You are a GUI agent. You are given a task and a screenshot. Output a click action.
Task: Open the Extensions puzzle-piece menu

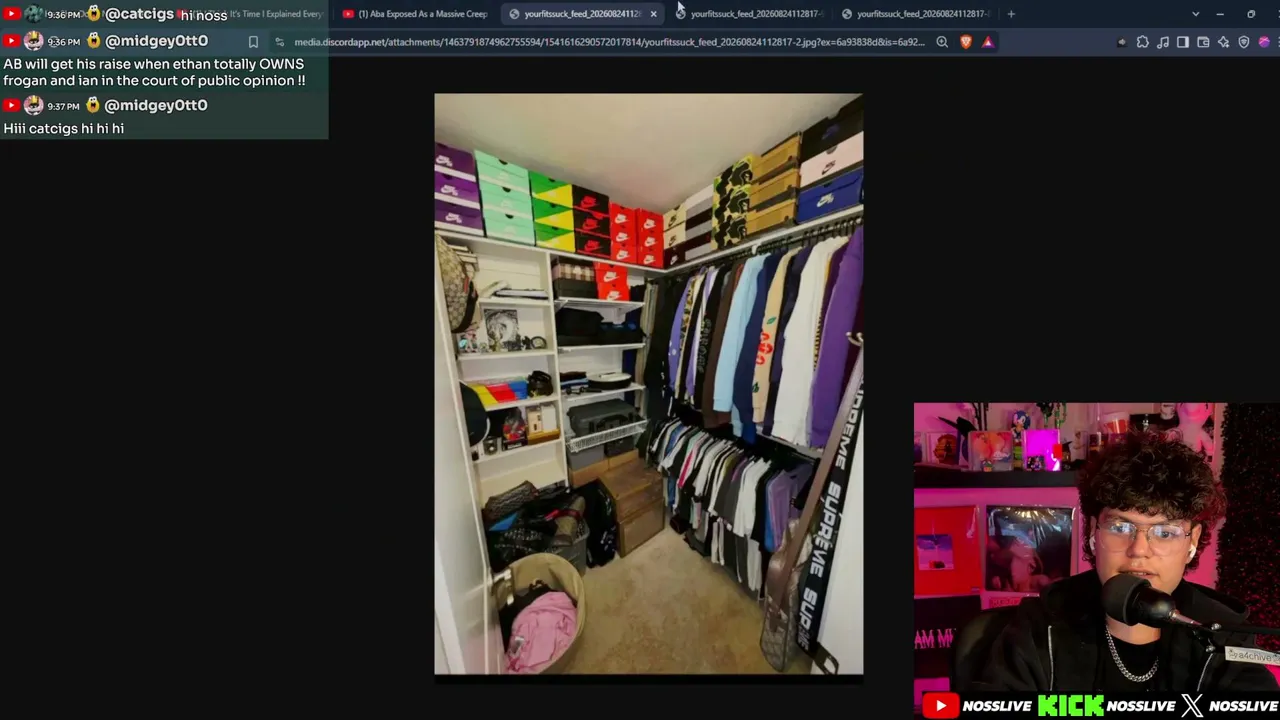click(x=1143, y=42)
